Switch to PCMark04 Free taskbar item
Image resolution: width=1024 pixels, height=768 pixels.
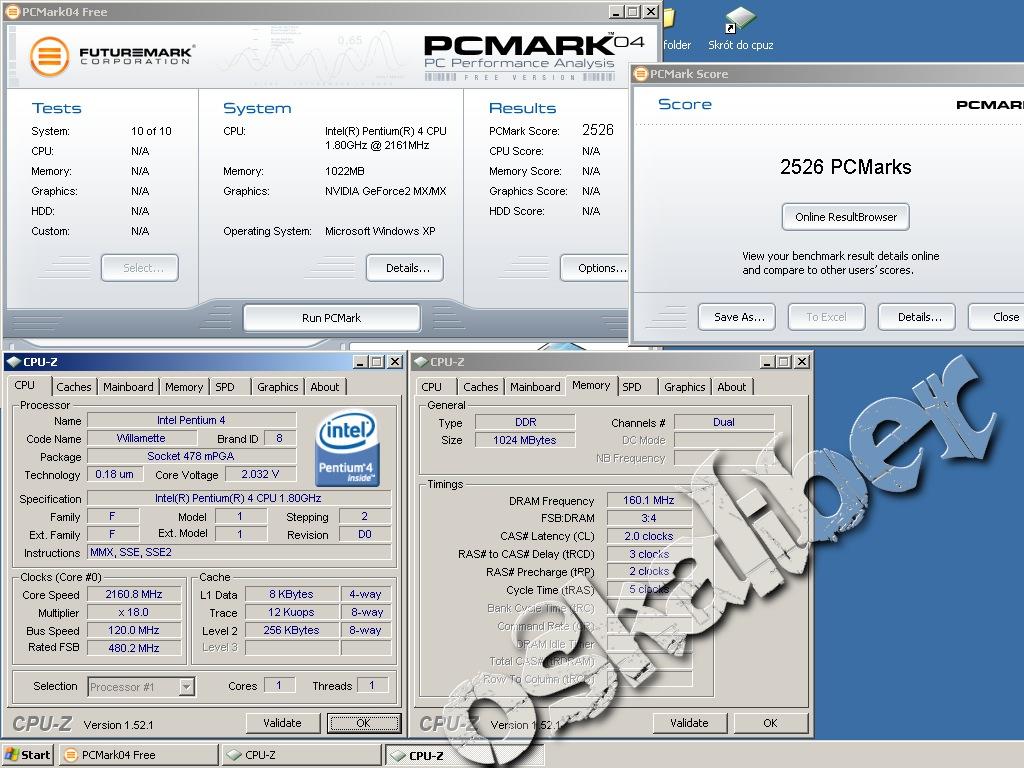(x=138, y=755)
